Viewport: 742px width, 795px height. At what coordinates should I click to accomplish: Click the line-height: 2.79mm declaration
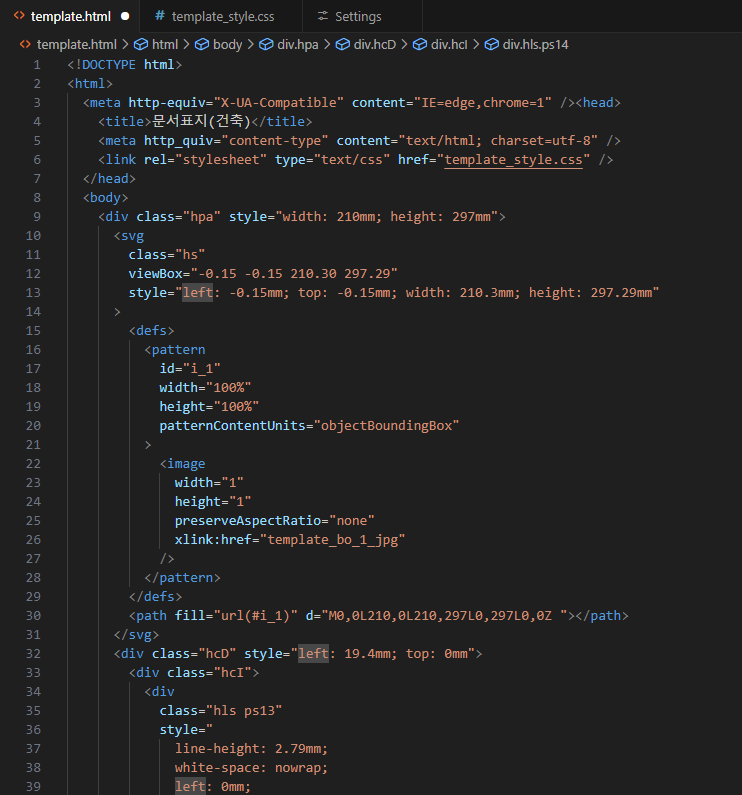click(x=252, y=749)
